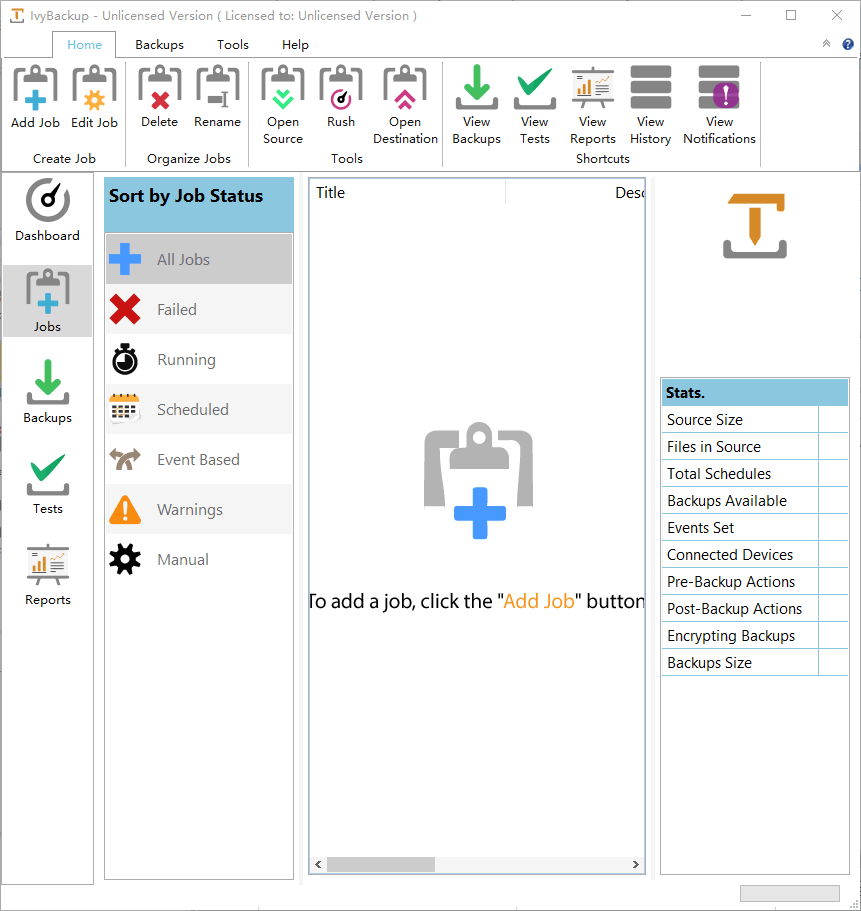
Task: Open Backups in the sidebar
Action: [x=48, y=392]
